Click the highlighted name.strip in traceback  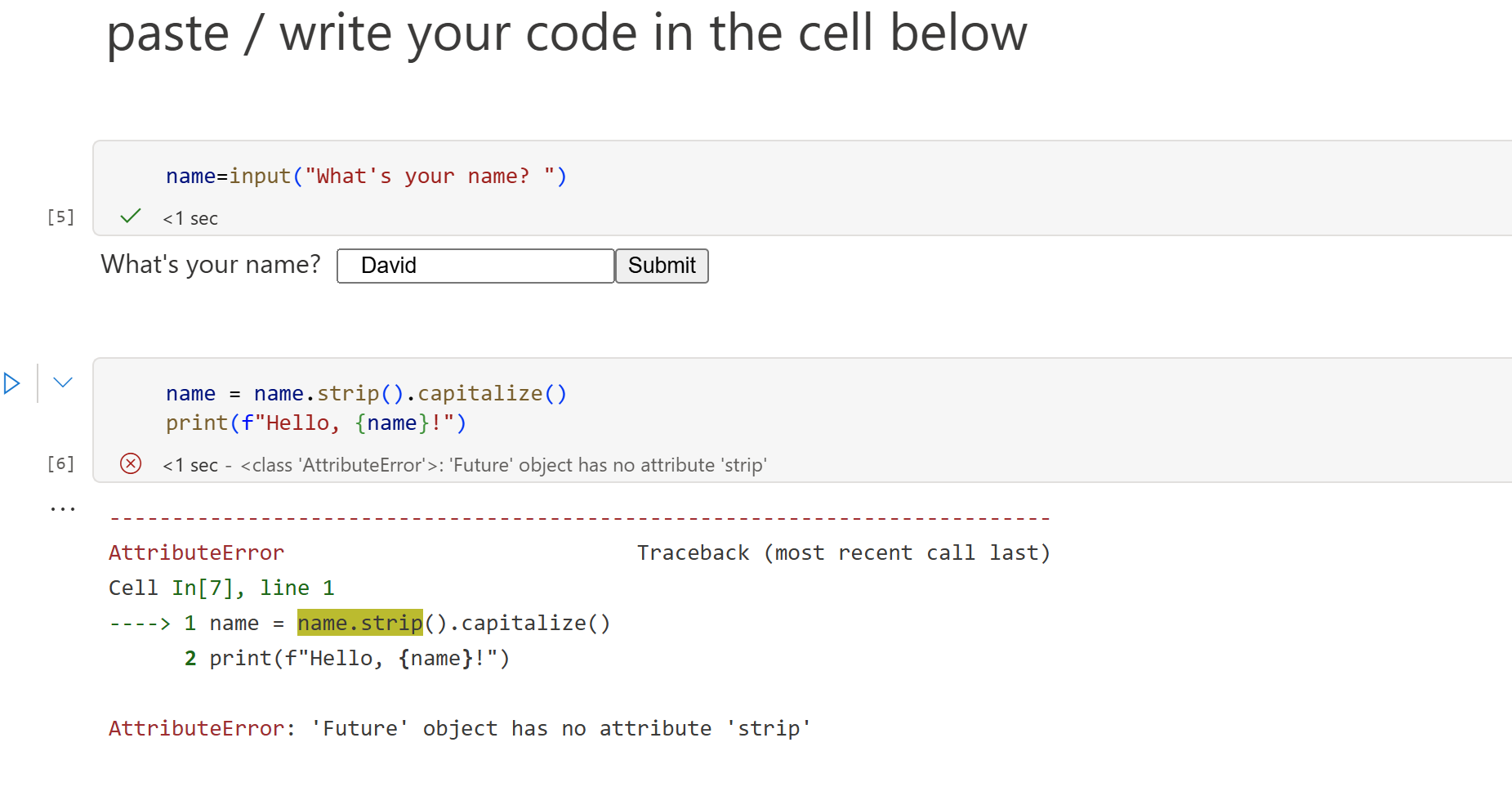click(360, 623)
